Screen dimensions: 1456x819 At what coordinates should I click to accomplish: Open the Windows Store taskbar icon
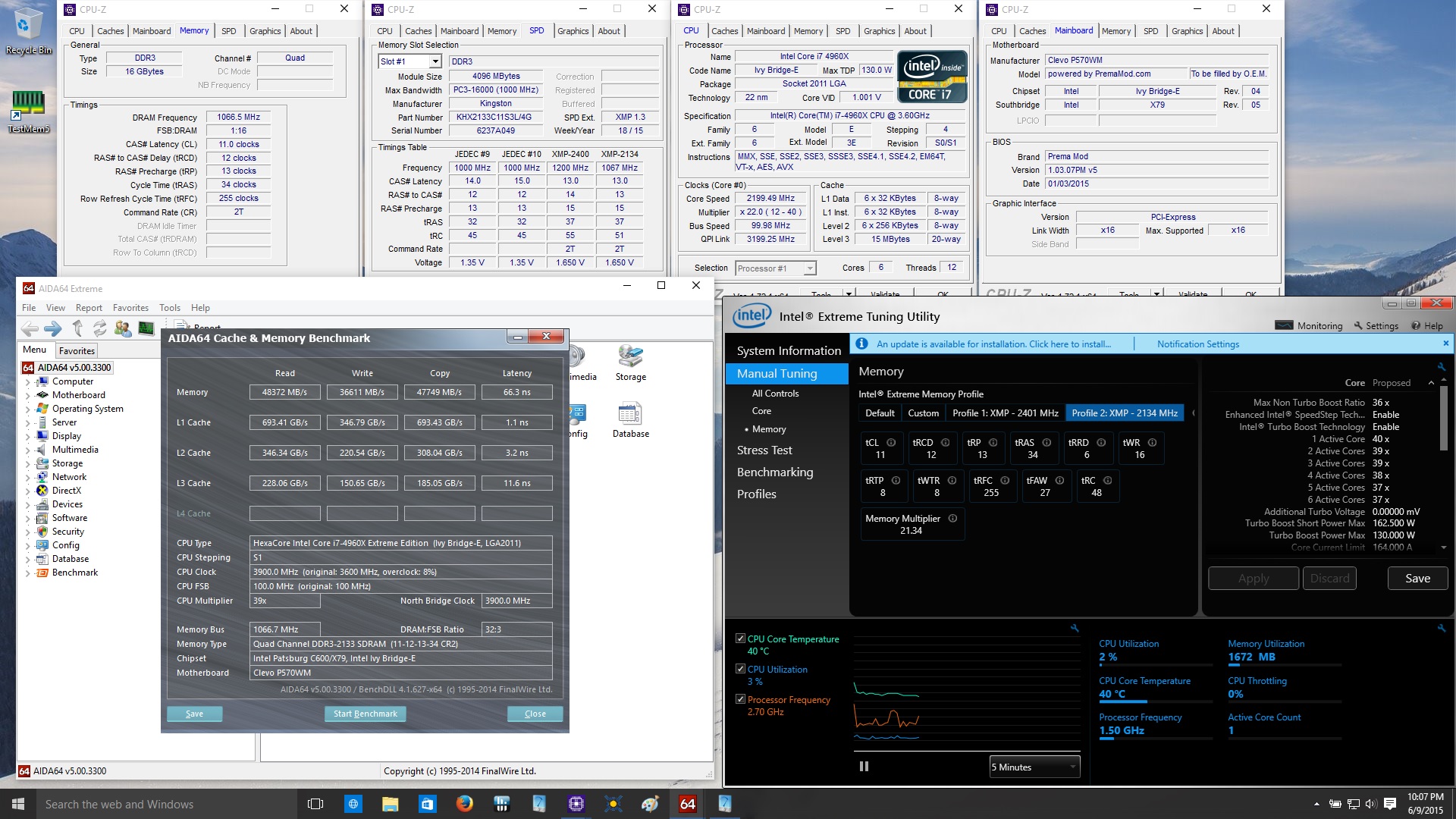coord(428,803)
